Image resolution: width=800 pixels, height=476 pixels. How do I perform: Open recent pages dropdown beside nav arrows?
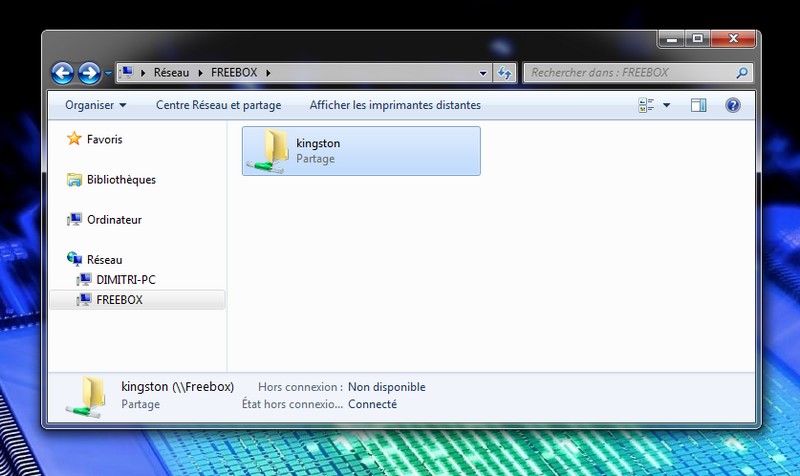click(108, 73)
